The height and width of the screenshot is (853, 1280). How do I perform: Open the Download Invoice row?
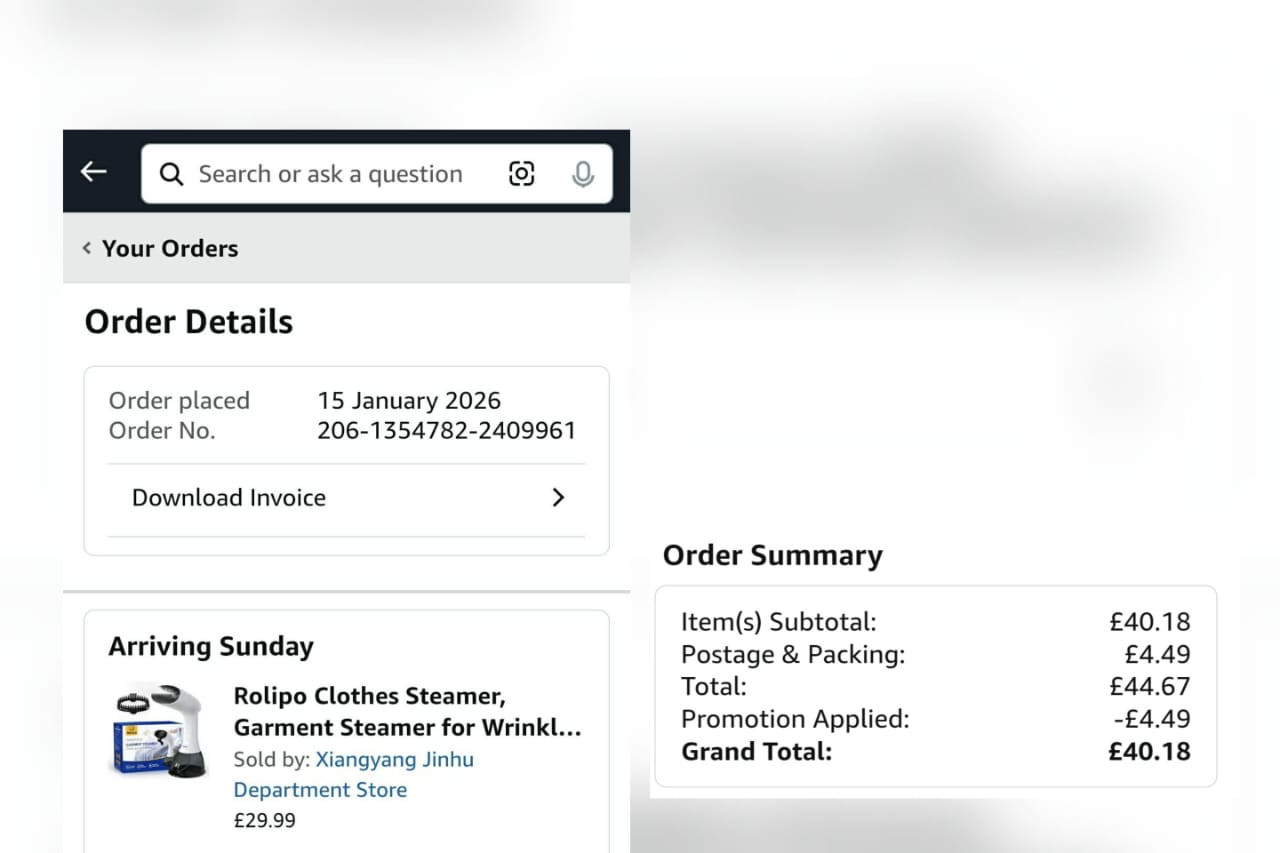pos(346,498)
